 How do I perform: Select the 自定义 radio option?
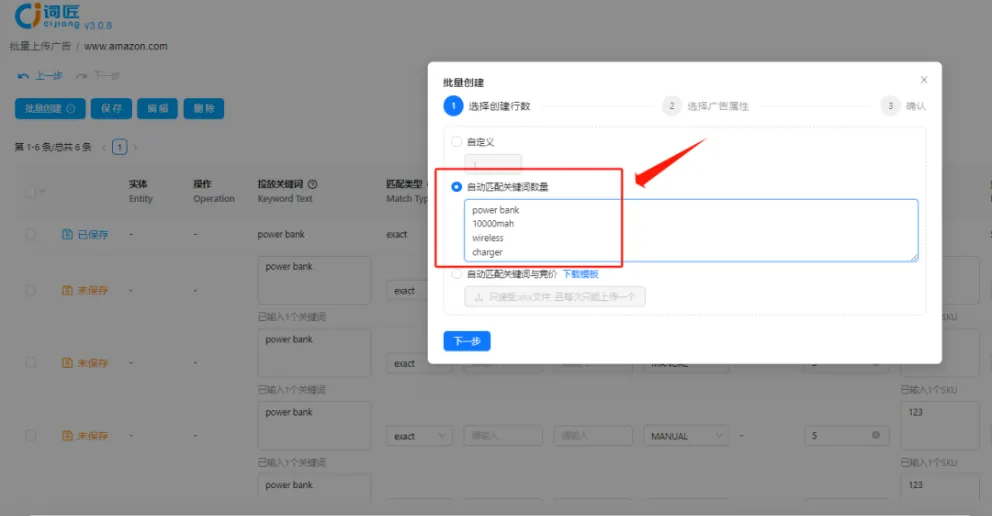click(456, 142)
